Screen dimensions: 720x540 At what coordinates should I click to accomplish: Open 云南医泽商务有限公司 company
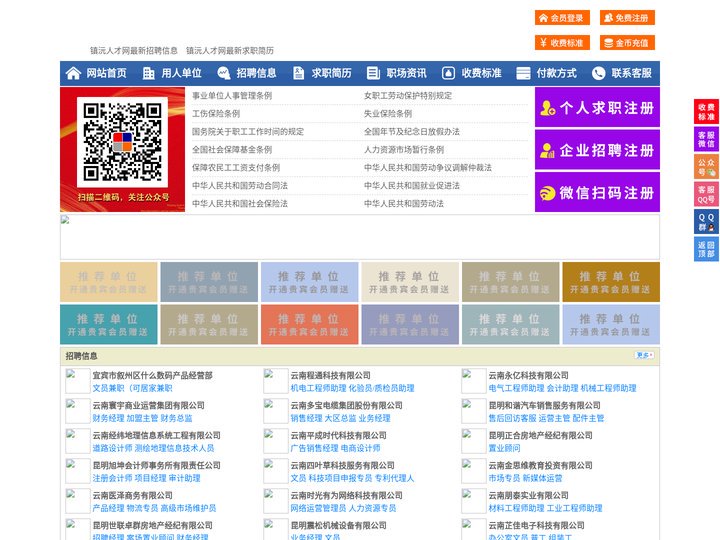[x=133, y=495]
